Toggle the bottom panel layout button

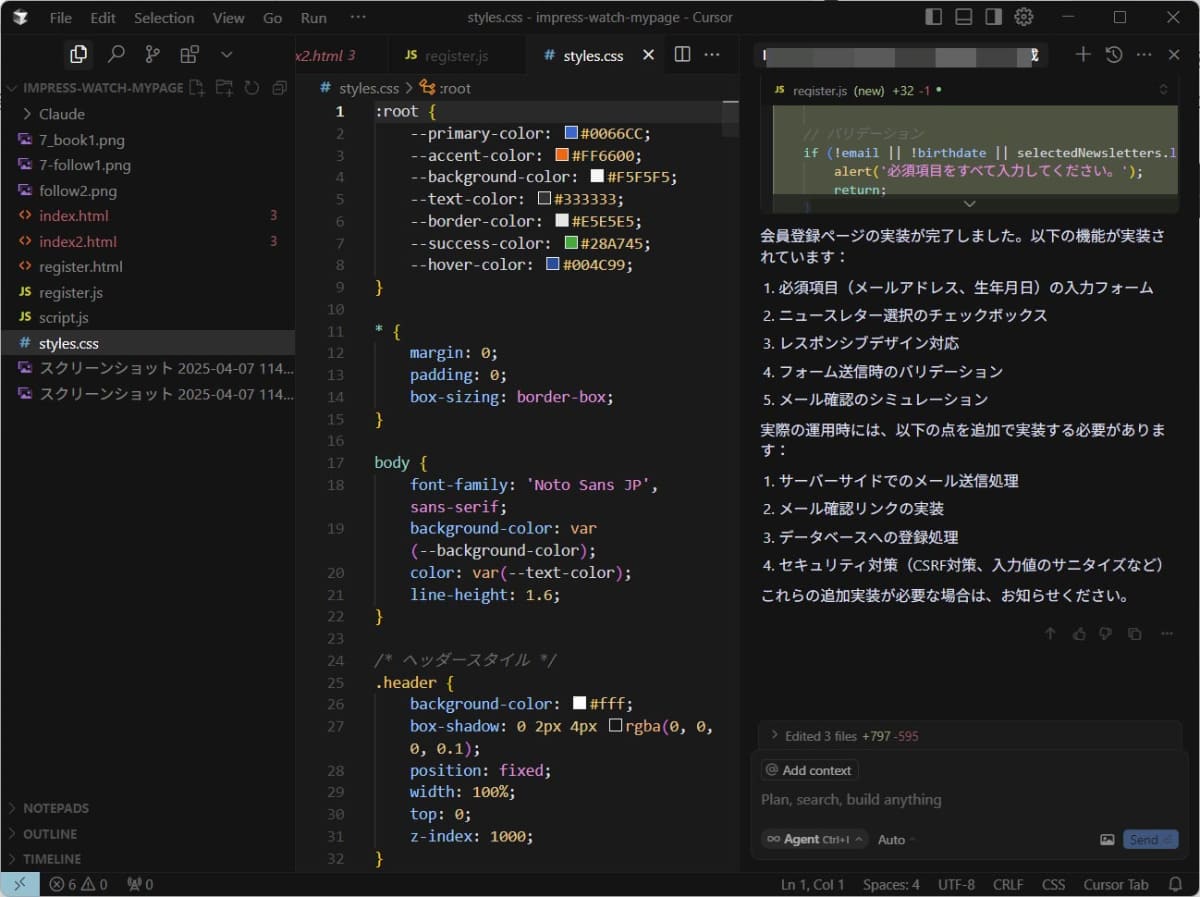pos(963,17)
